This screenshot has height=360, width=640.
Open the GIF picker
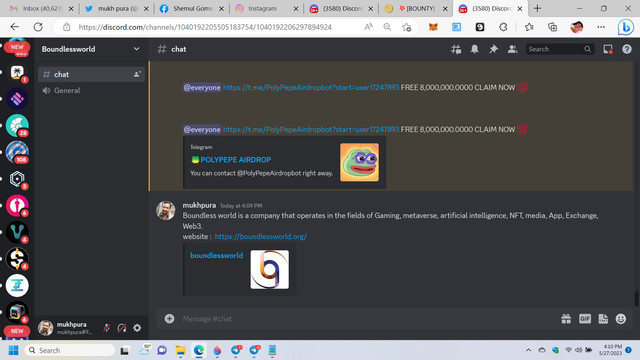584,319
